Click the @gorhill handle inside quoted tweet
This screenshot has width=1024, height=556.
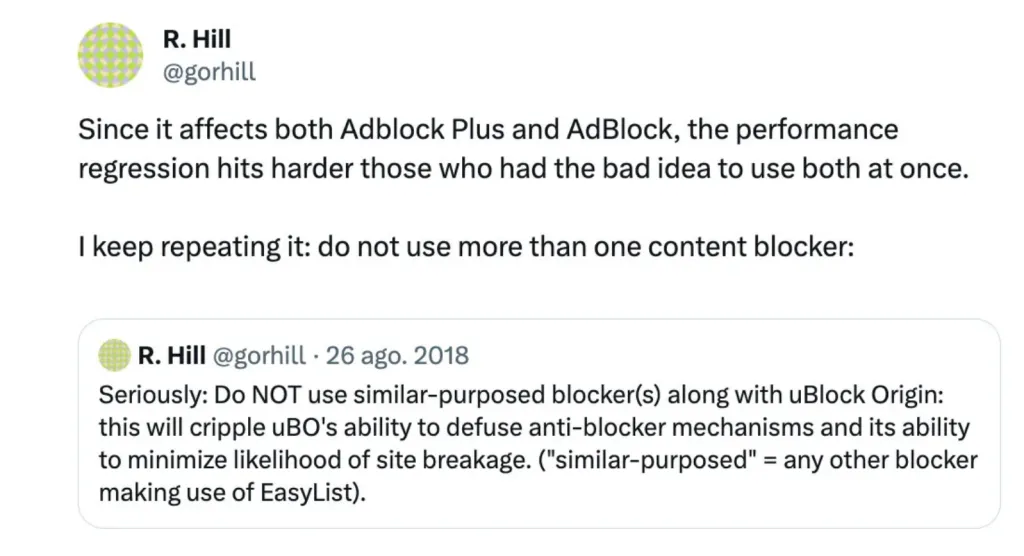point(262,355)
